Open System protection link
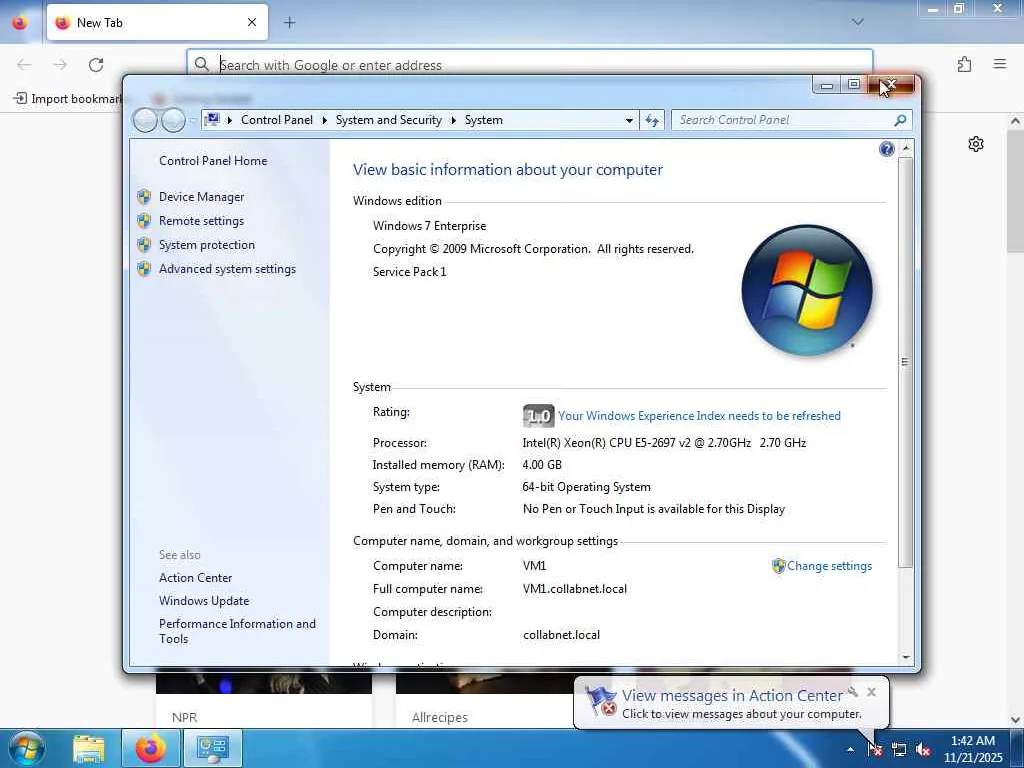The image size is (1024, 768). pos(206,245)
